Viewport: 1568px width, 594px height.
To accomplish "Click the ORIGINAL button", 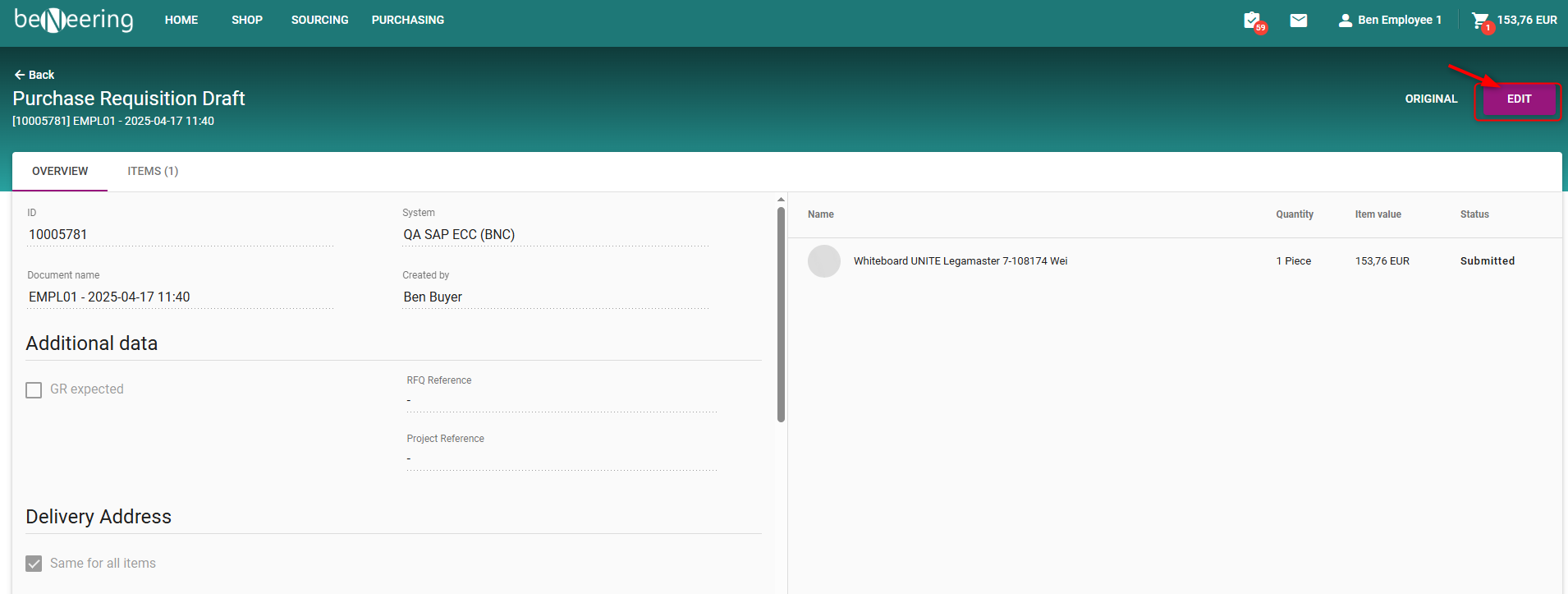I will 1431,99.
